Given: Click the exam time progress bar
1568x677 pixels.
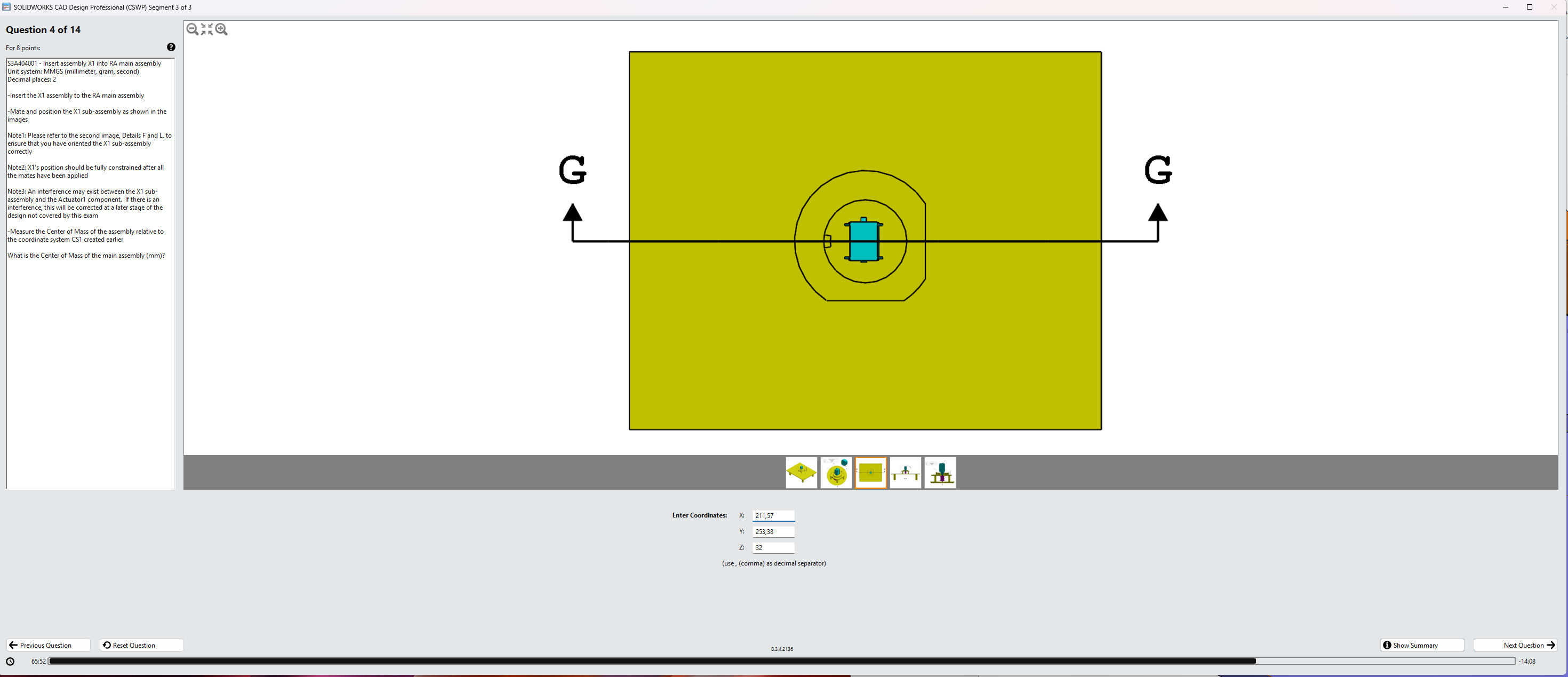Looking at the screenshot, I should [x=781, y=661].
